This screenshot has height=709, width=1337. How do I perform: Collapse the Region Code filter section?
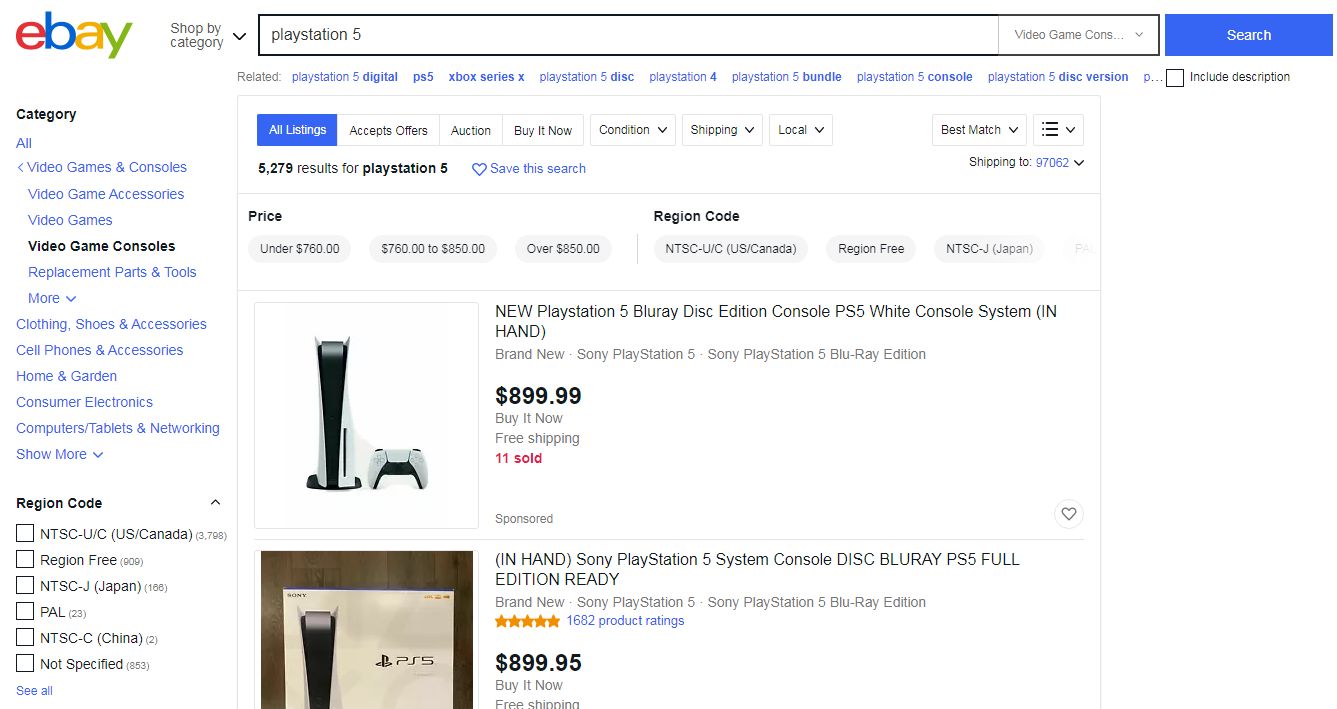coord(215,503)
